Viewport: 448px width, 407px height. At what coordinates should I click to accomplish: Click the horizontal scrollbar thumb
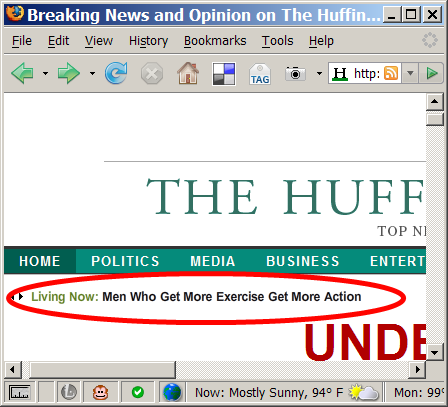(103, 369)
